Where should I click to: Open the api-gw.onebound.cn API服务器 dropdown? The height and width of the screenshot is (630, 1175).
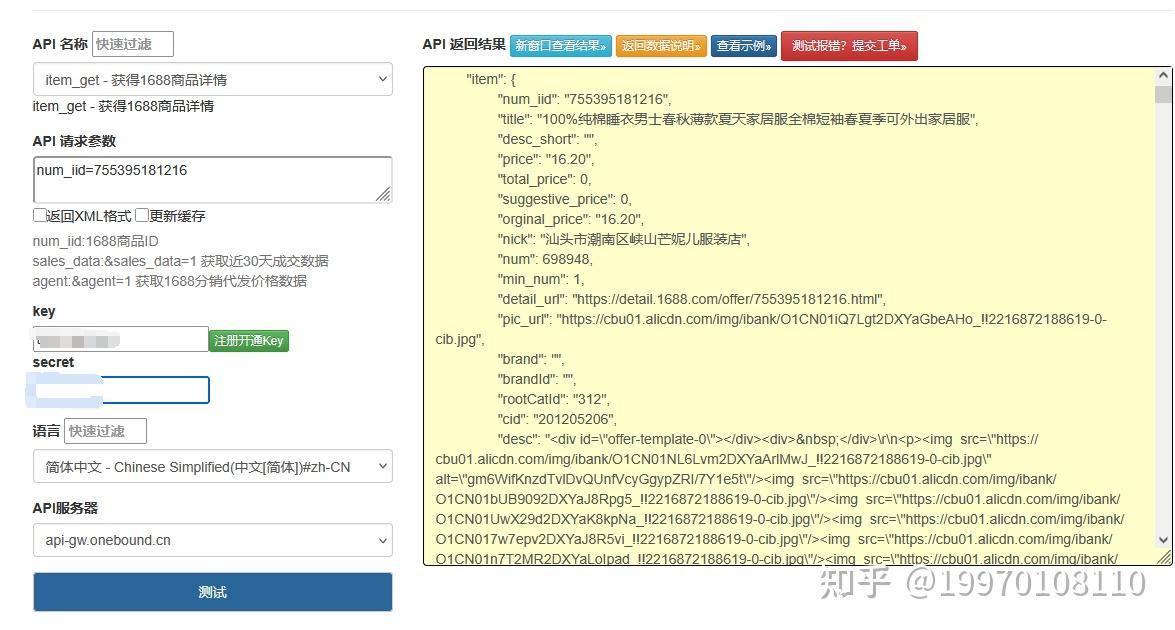point(212,540)
